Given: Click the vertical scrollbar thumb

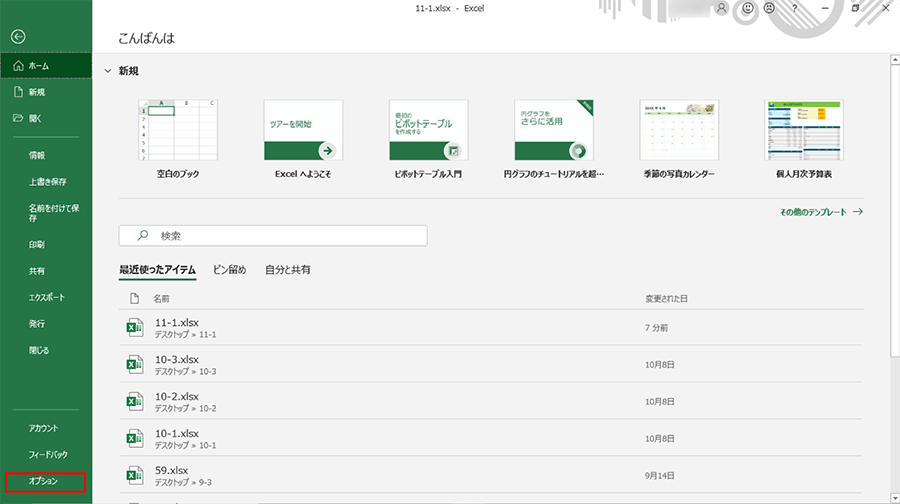Looking at the screenshot, I should coord(895,211).
